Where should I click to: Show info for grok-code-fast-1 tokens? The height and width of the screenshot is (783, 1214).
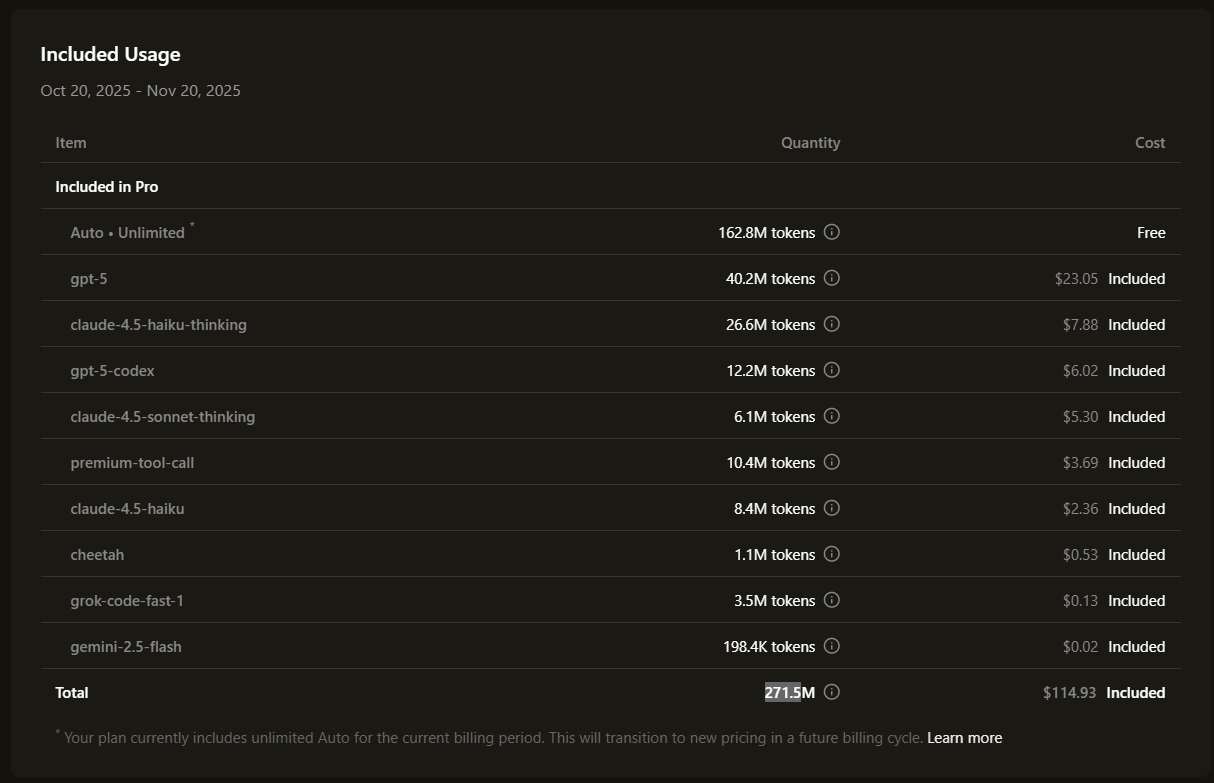click(832, 600)
